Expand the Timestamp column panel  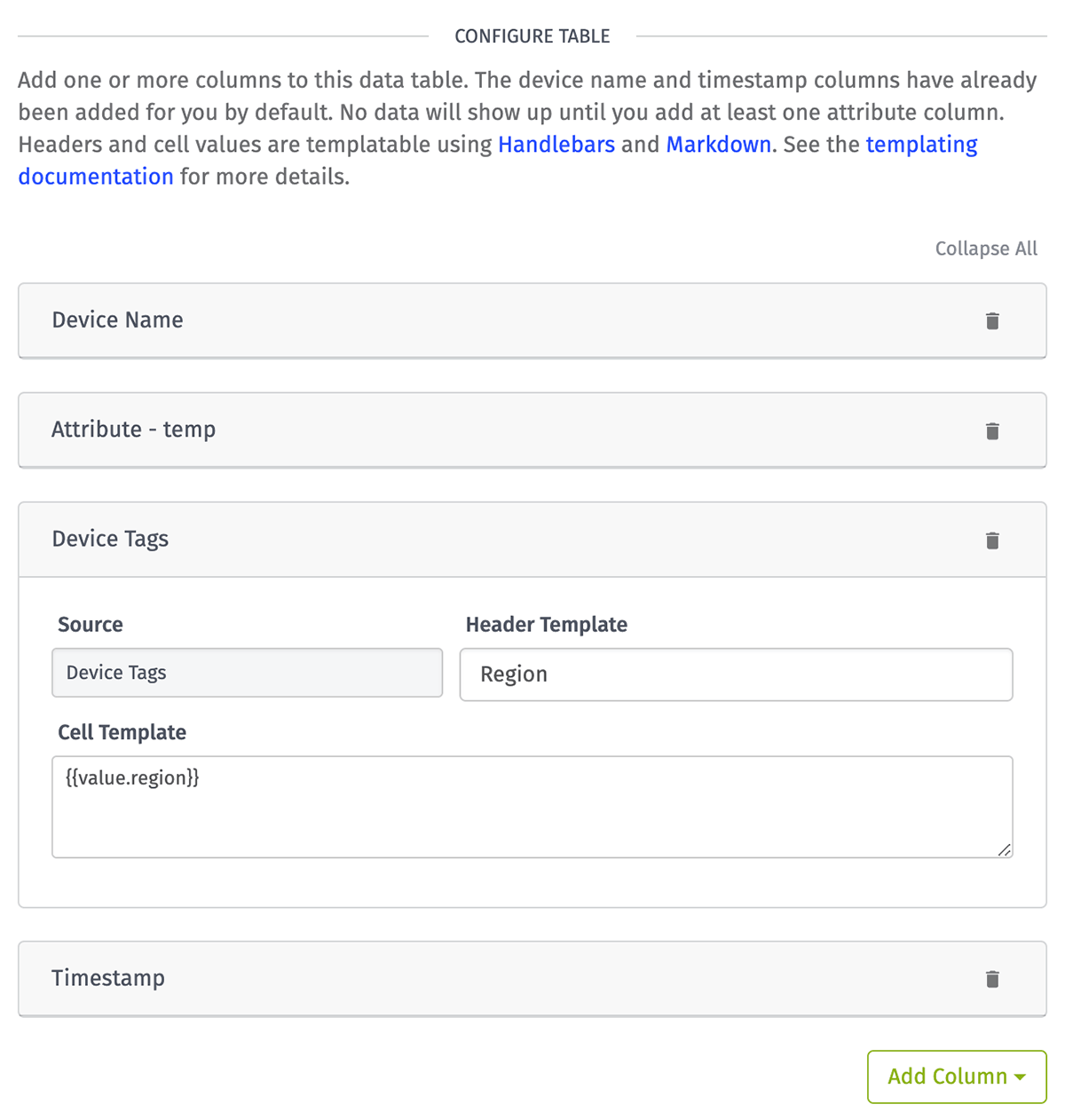click(532, 978)
